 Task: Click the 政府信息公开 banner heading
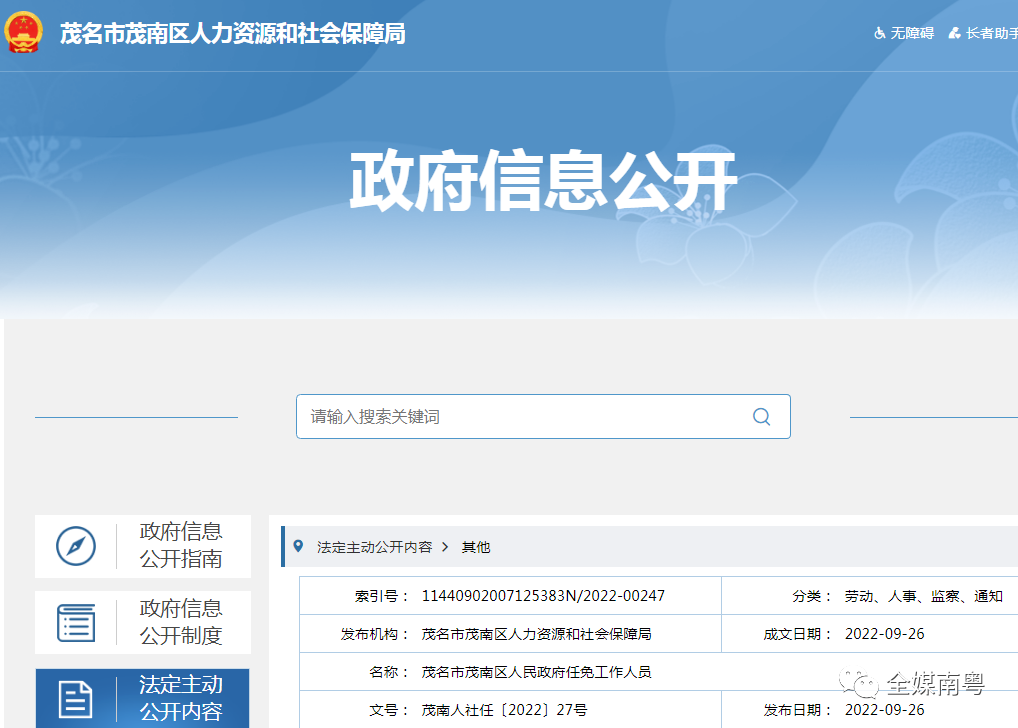(x=543, y=181)
